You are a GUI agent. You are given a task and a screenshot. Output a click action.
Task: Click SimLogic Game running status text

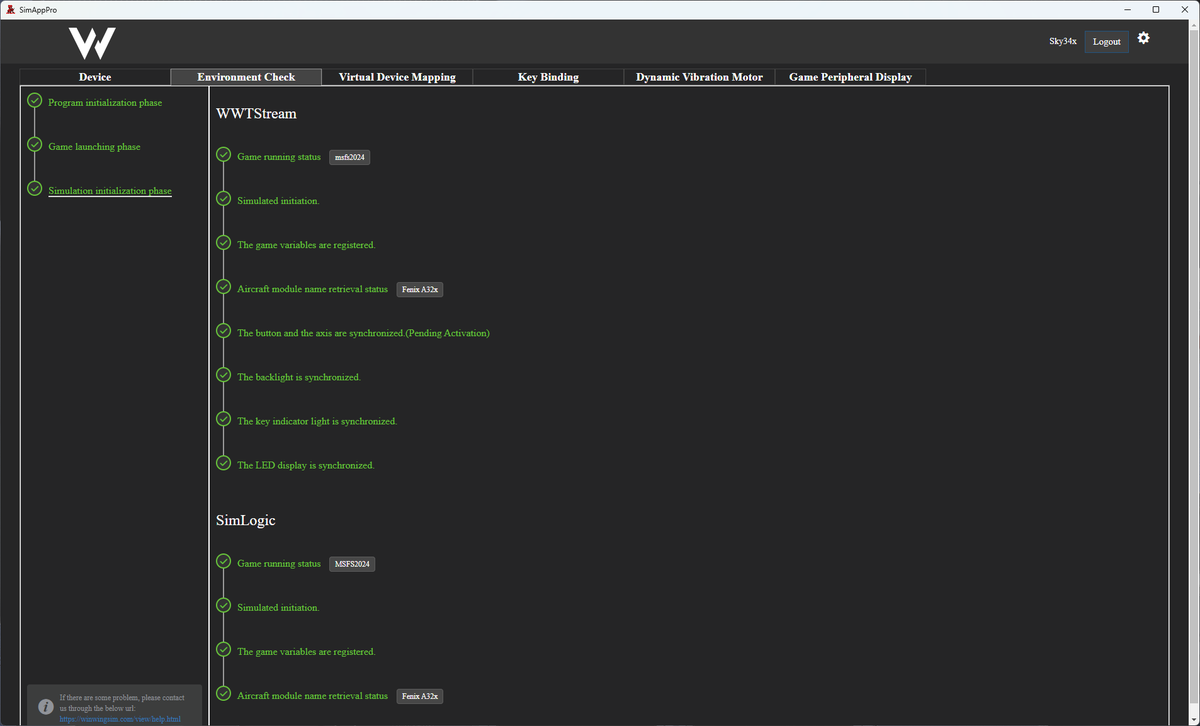pos(279,564)
